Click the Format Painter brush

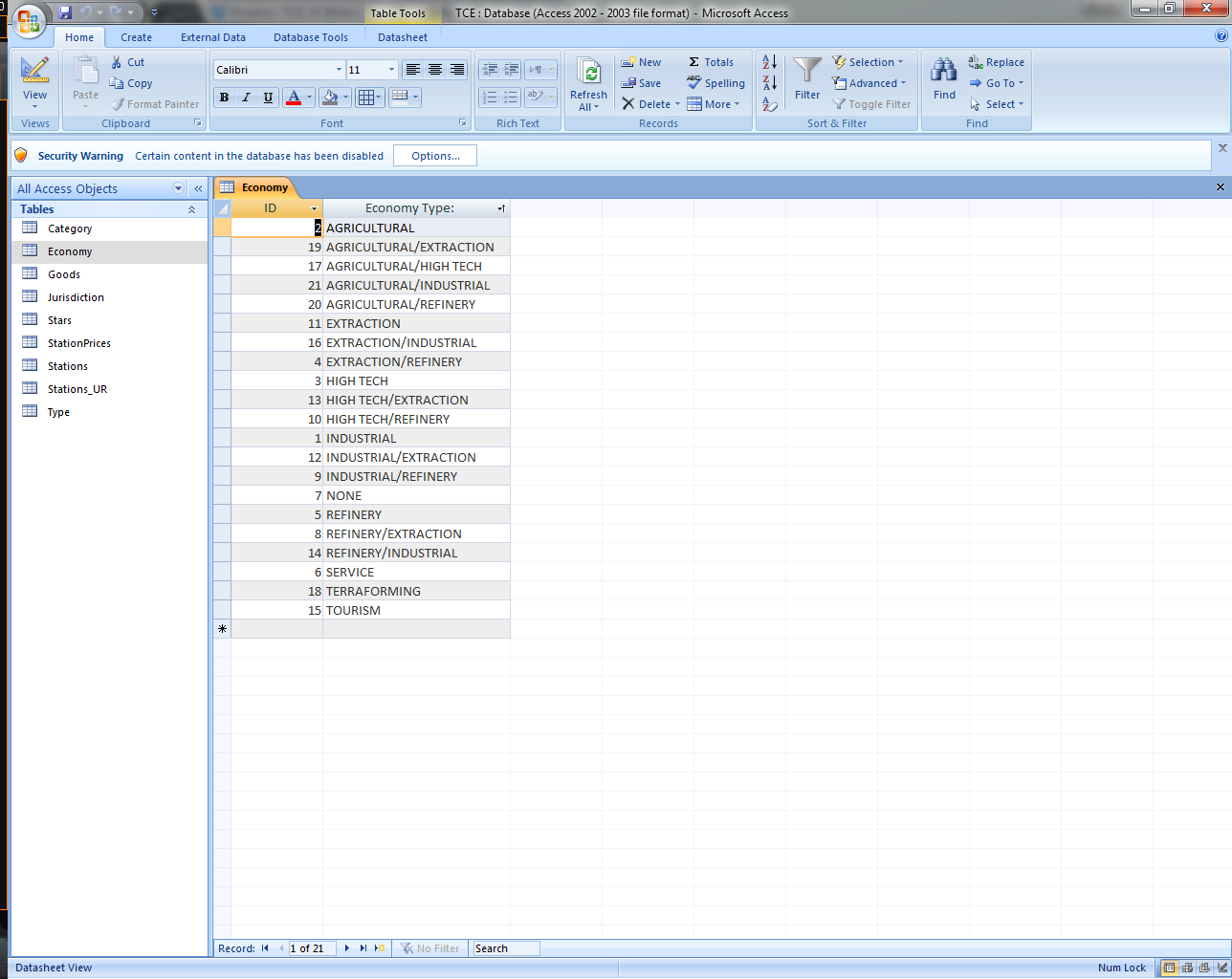pos(117,104)
